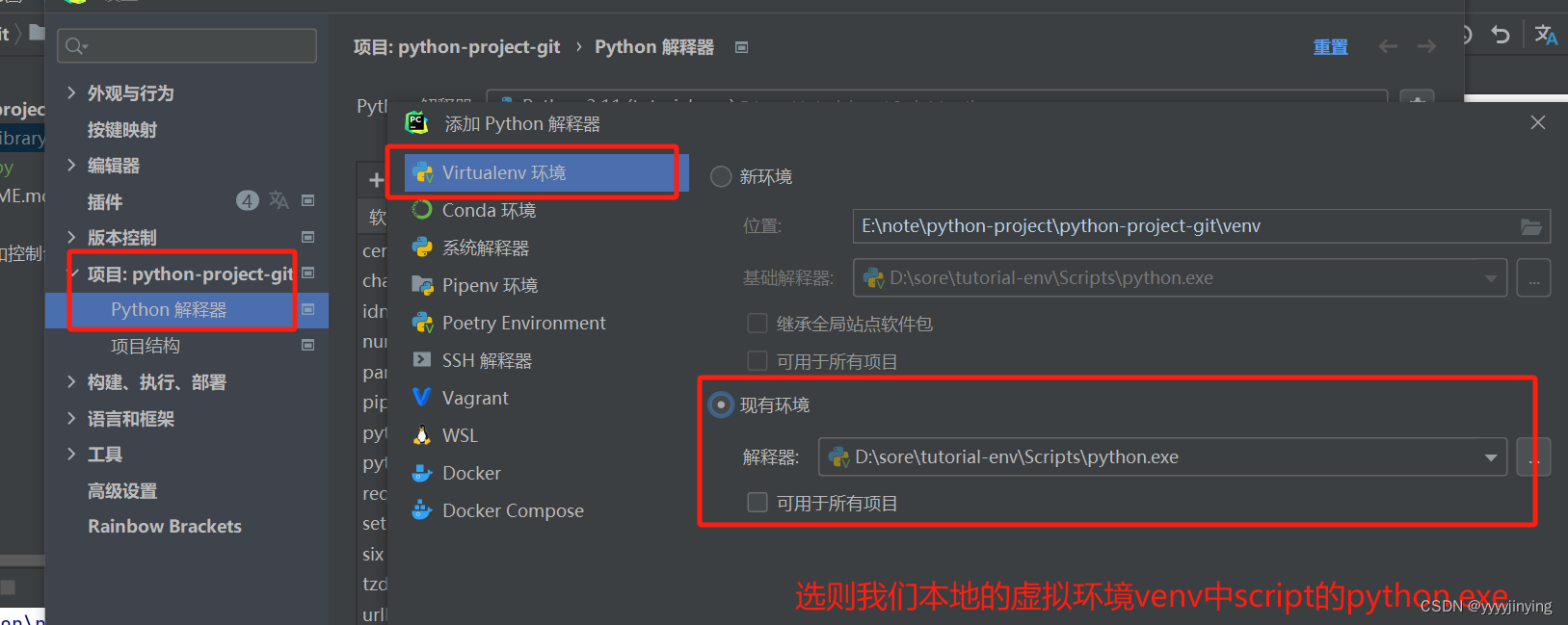Viewport: 1568px width, 625px height.
Task: Expand 版本控制 settings section
Action: pyautogui.click(x=71, y=237)
